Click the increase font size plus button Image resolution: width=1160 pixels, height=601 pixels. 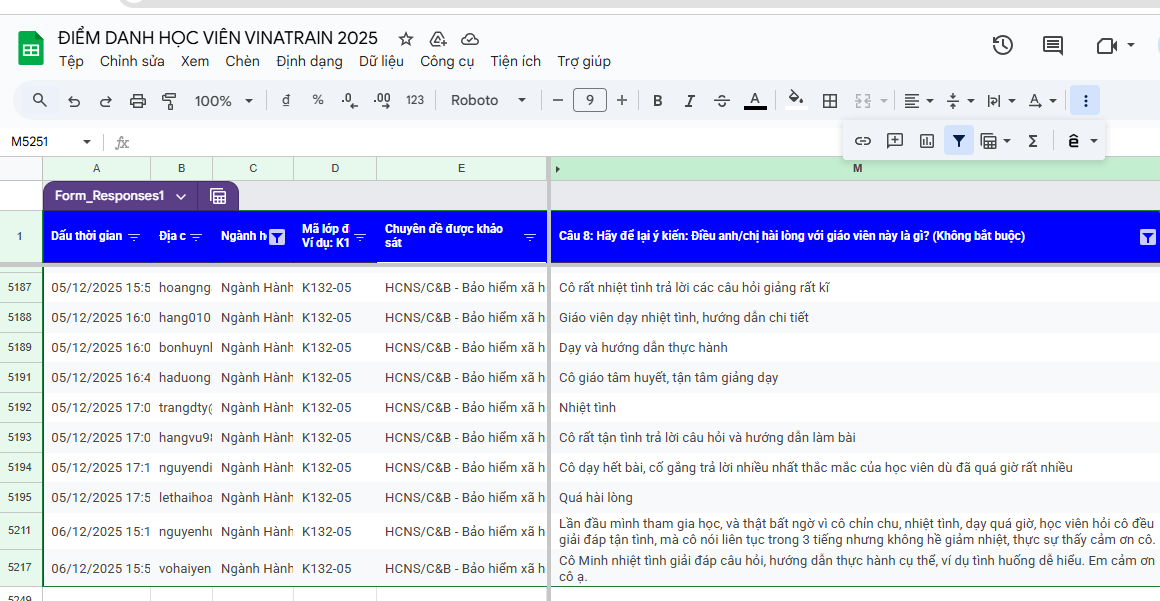coord(622,100)
